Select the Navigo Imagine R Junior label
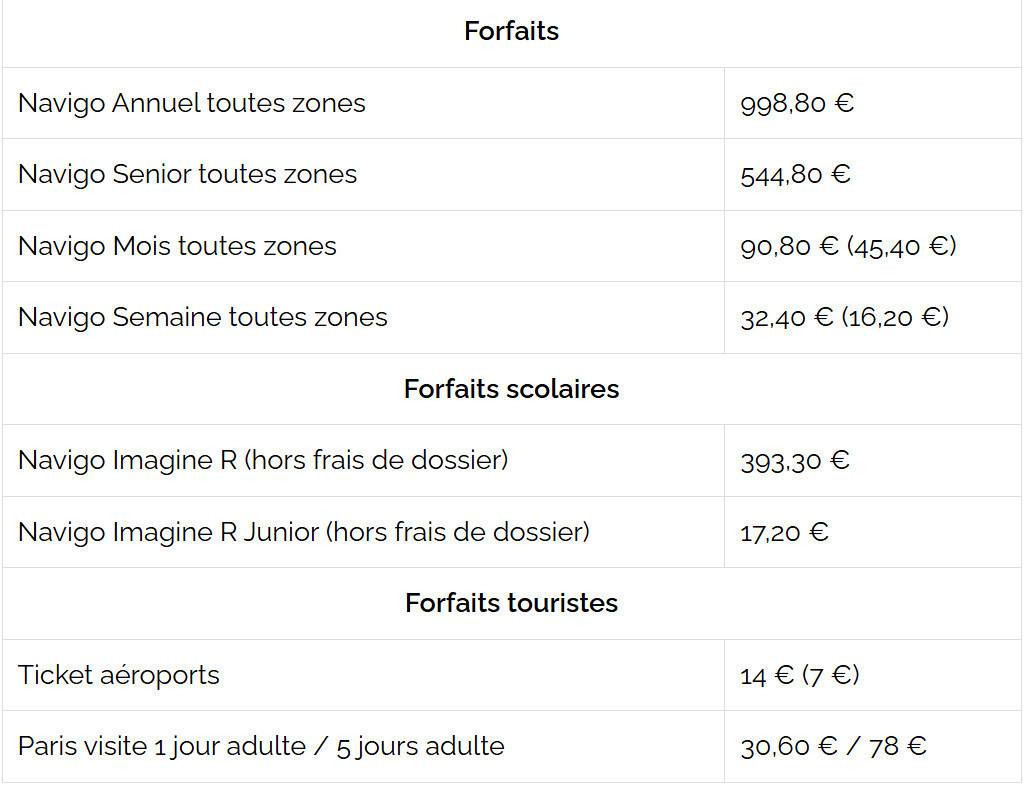The height and width of the screenshot is (803, 1025). [x=304, y=532]
